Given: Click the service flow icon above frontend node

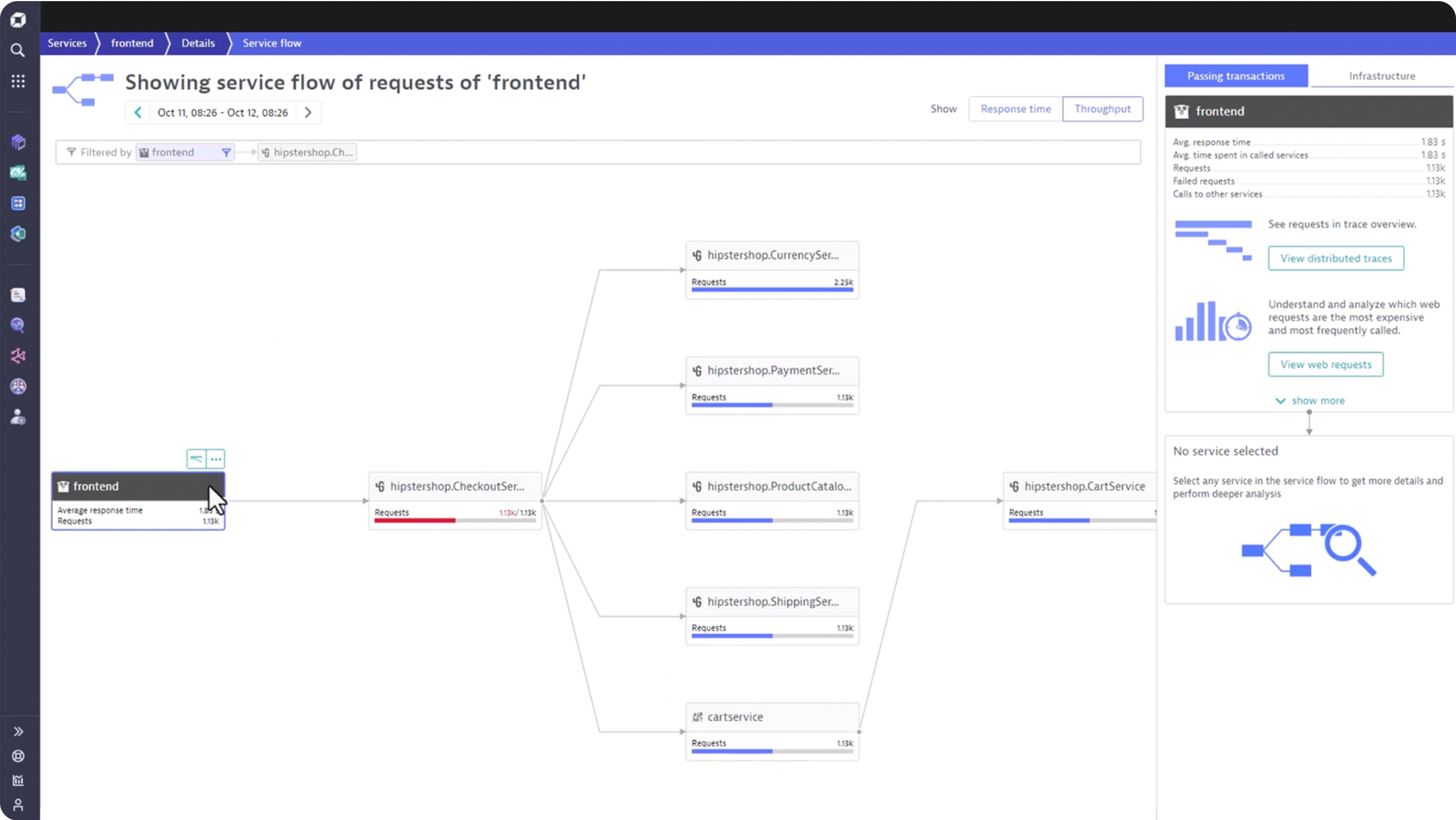Looking at the screenshot, I should click(x=196, y=459).
